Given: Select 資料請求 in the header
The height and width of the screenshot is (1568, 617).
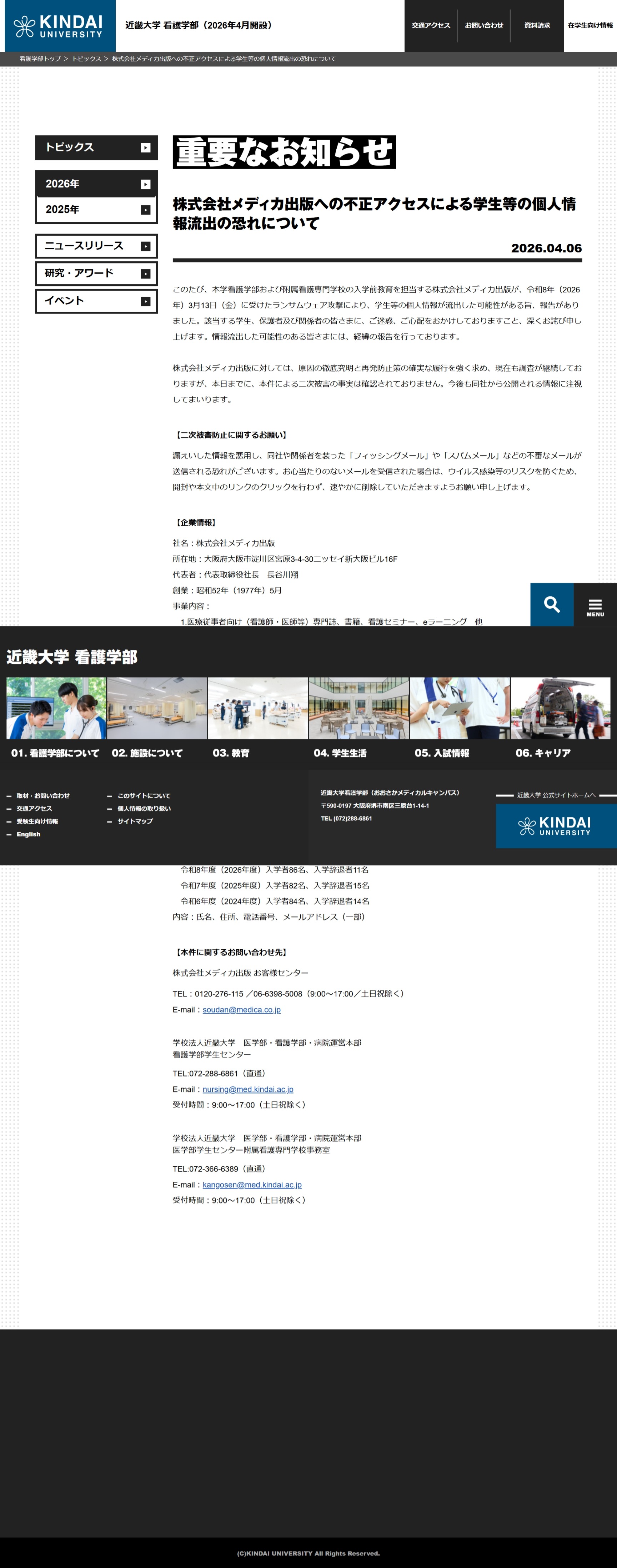Looking at the screenshot, I should pos(537,26).
